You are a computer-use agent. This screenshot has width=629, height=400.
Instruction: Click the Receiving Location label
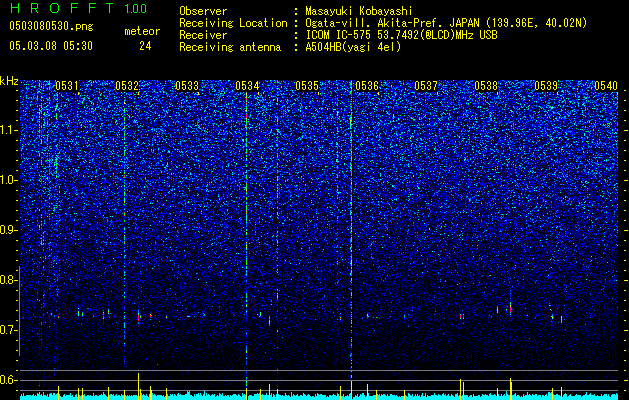coord(233,23)
